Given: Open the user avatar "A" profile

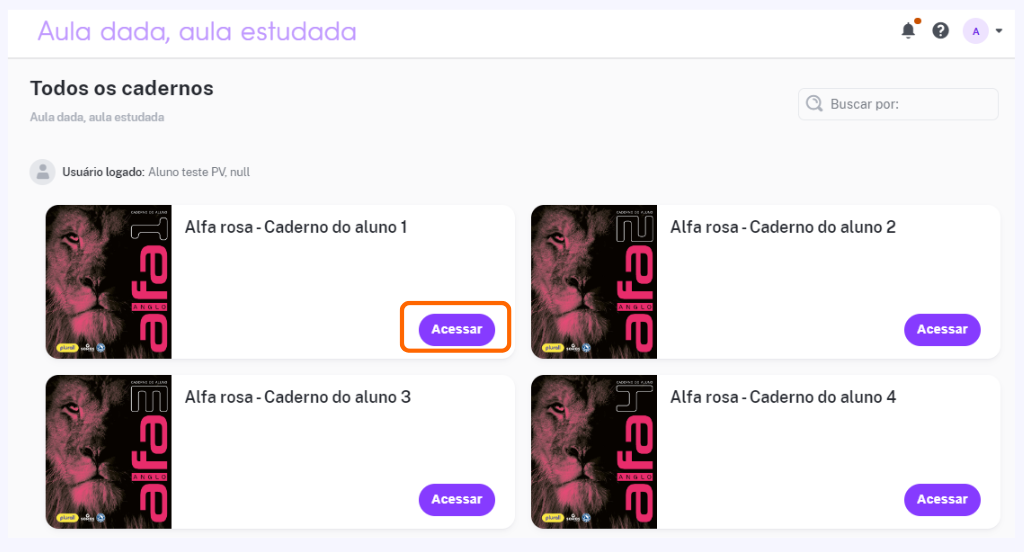Looking at the screenshot, I should coord(976,31).
